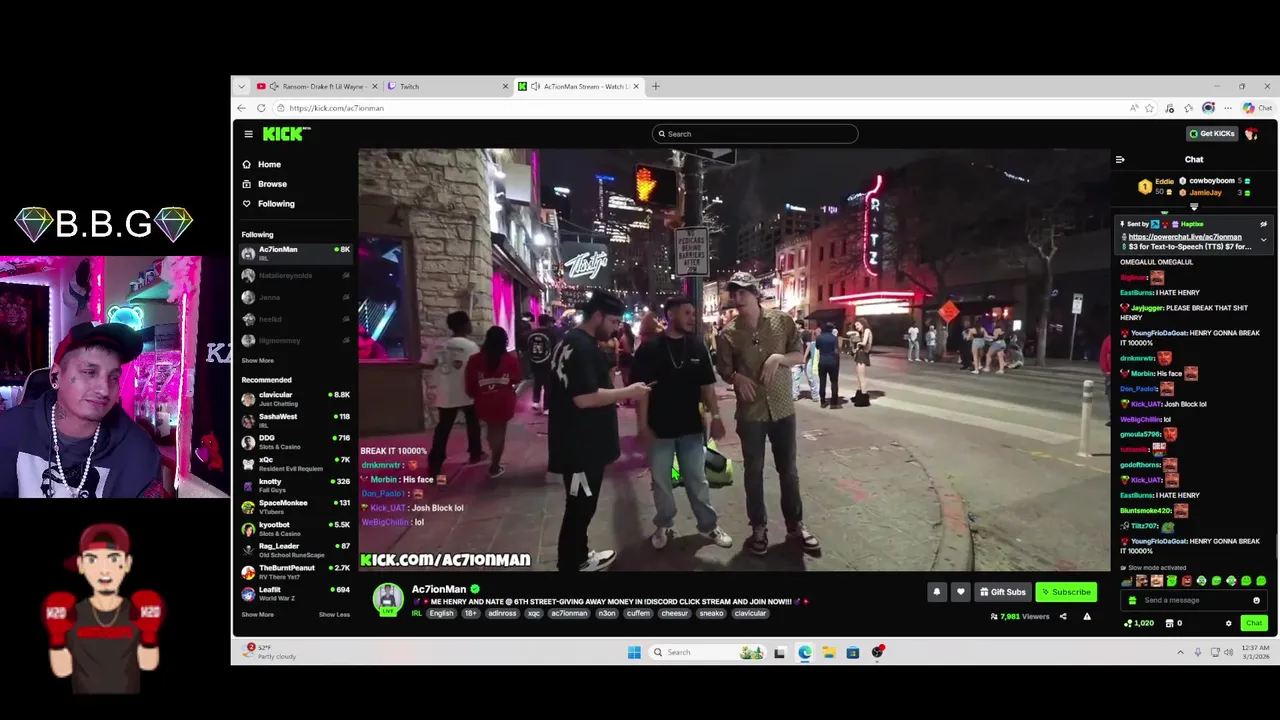Open SashaWest recommended channel
Screen dimensions: 1280x720
coord(295,420)
